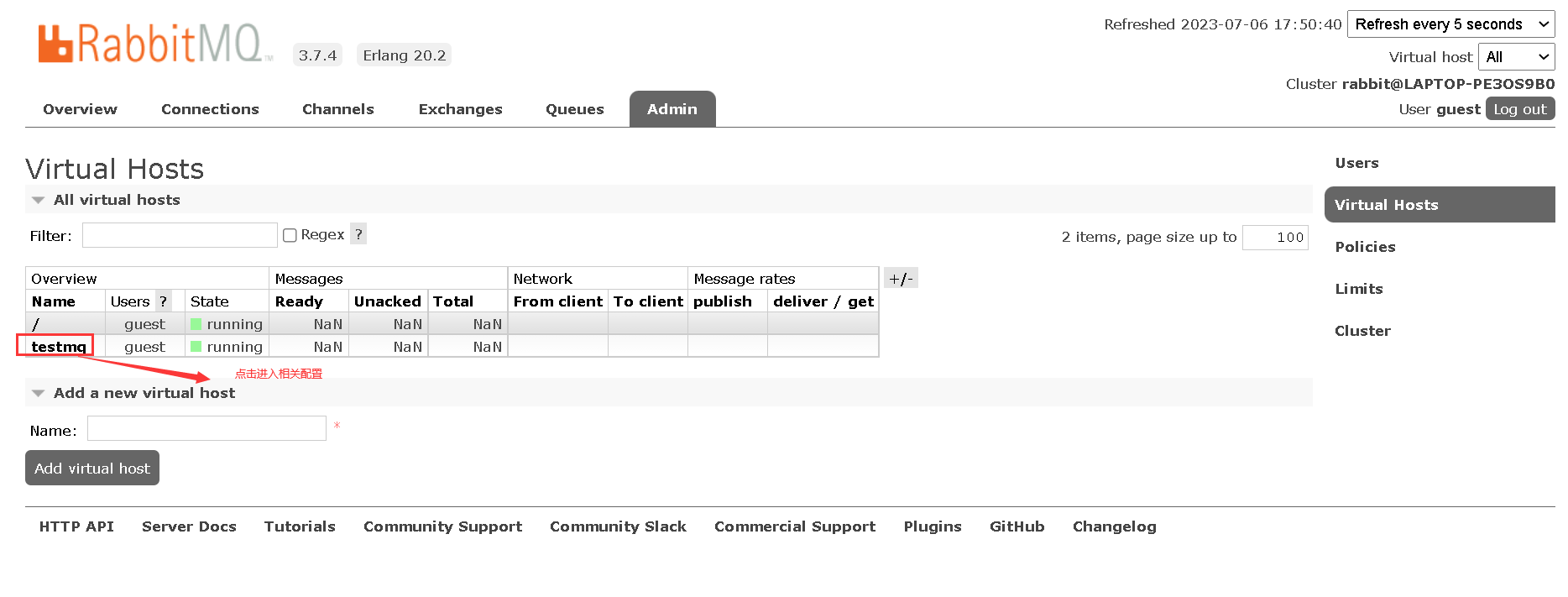Click the 3.7.4 version badge
This screenshot has height=597, width=1568.
click(317, 55)
